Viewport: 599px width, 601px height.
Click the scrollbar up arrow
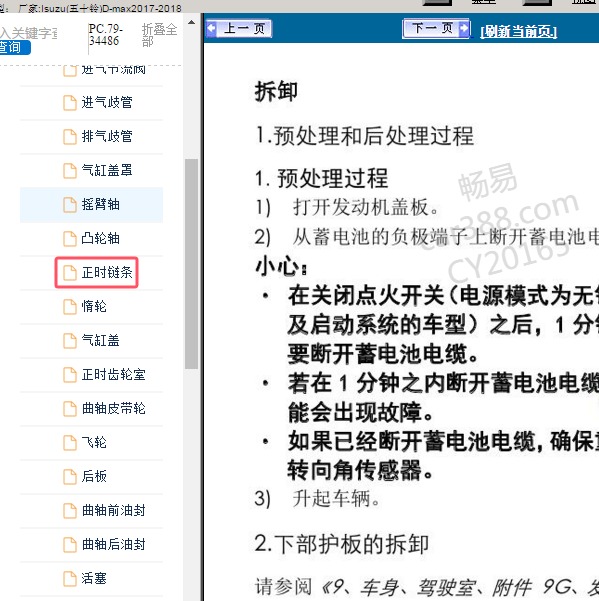coord(191,22)
